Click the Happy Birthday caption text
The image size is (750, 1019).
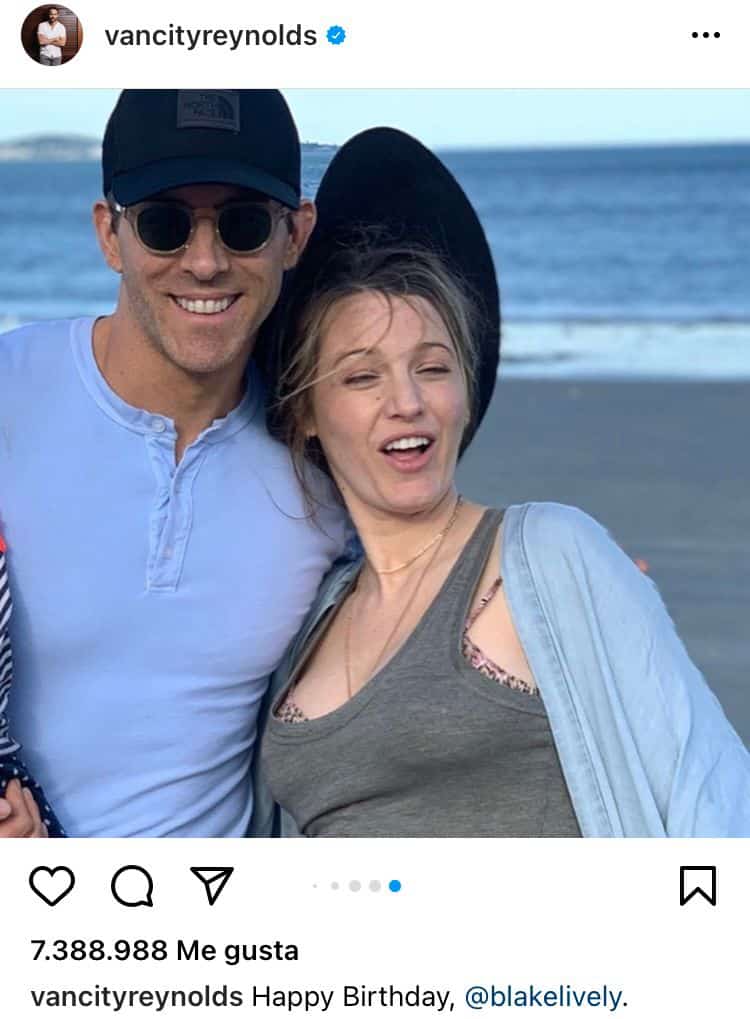coord(353,996)
